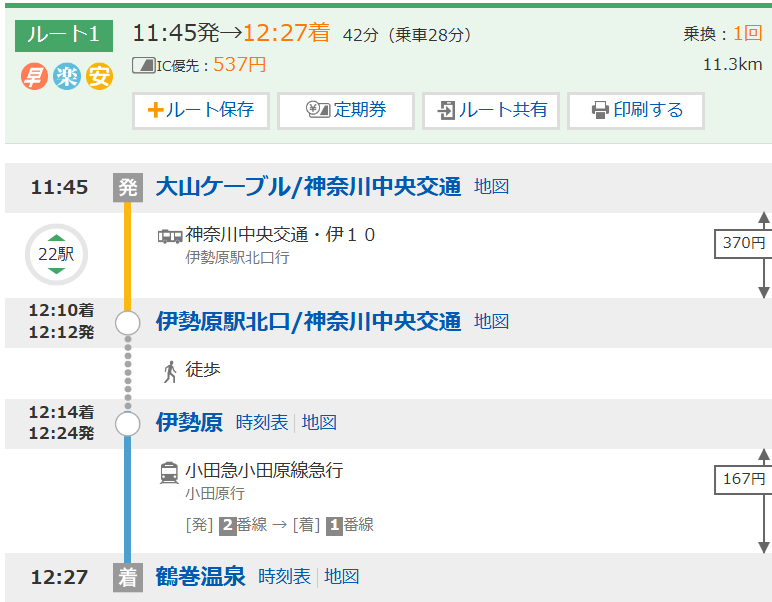The height and width of the screenshot is (602, 772).
Task: Save route with ルート保存 button
Action: pyautogui.click(x=201, y=111)
